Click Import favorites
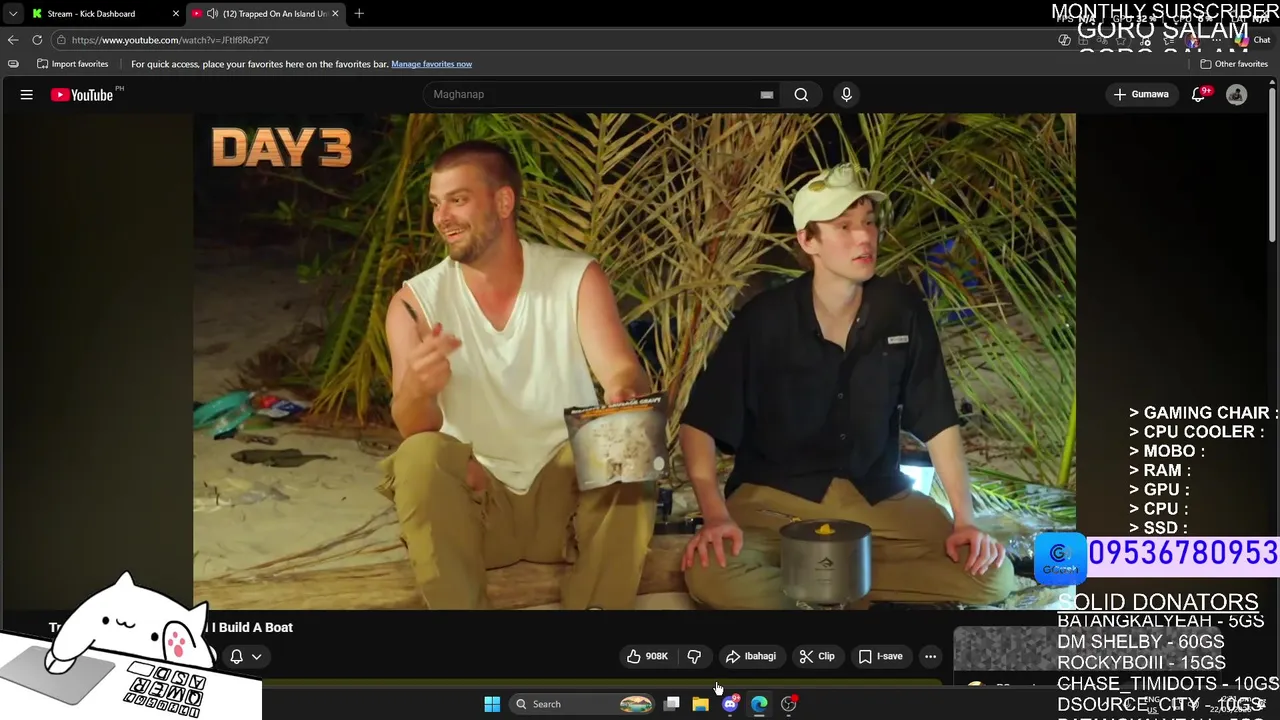 coord(72,64)
